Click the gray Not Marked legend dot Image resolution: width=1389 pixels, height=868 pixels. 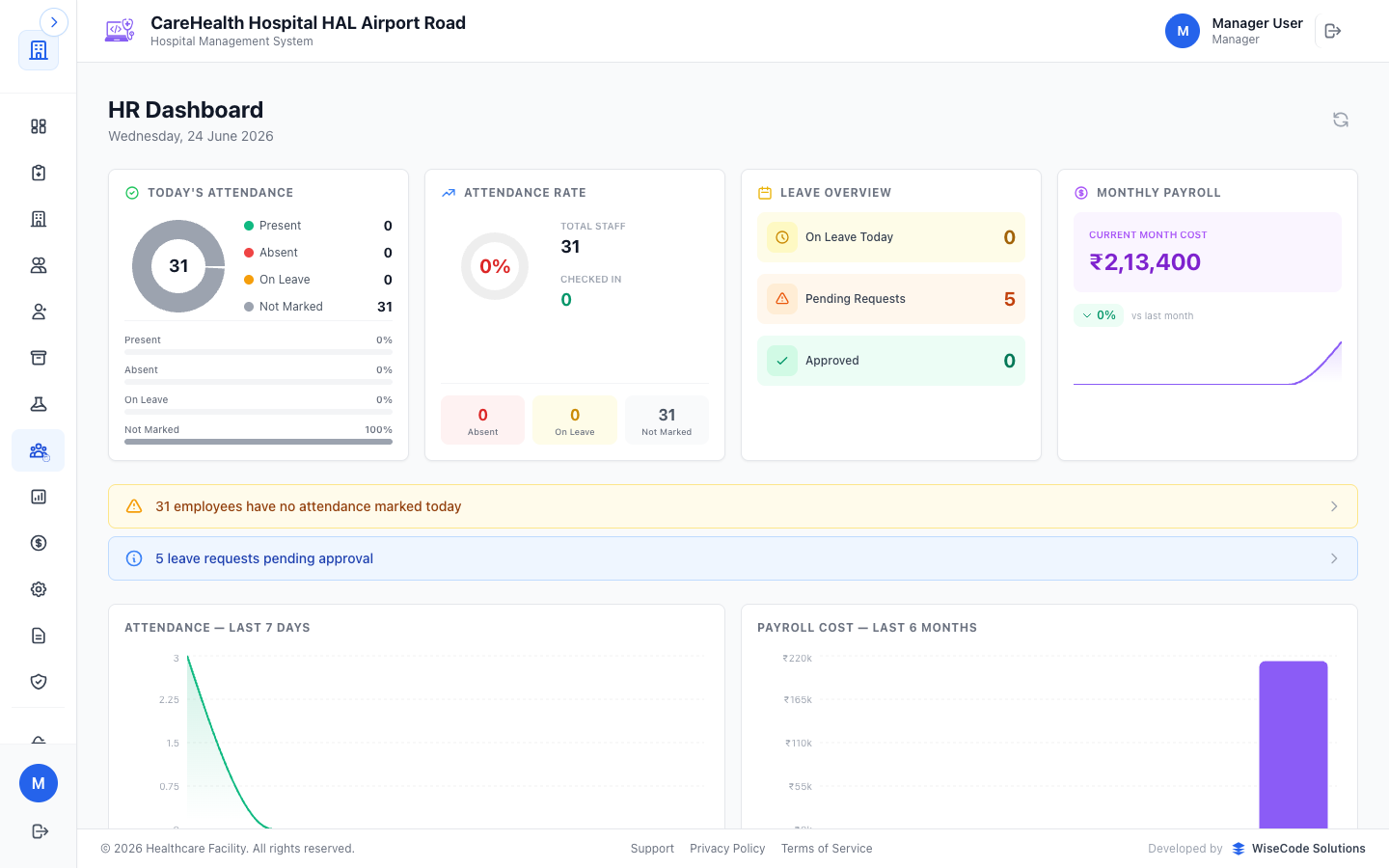click(x=249, y=307)
